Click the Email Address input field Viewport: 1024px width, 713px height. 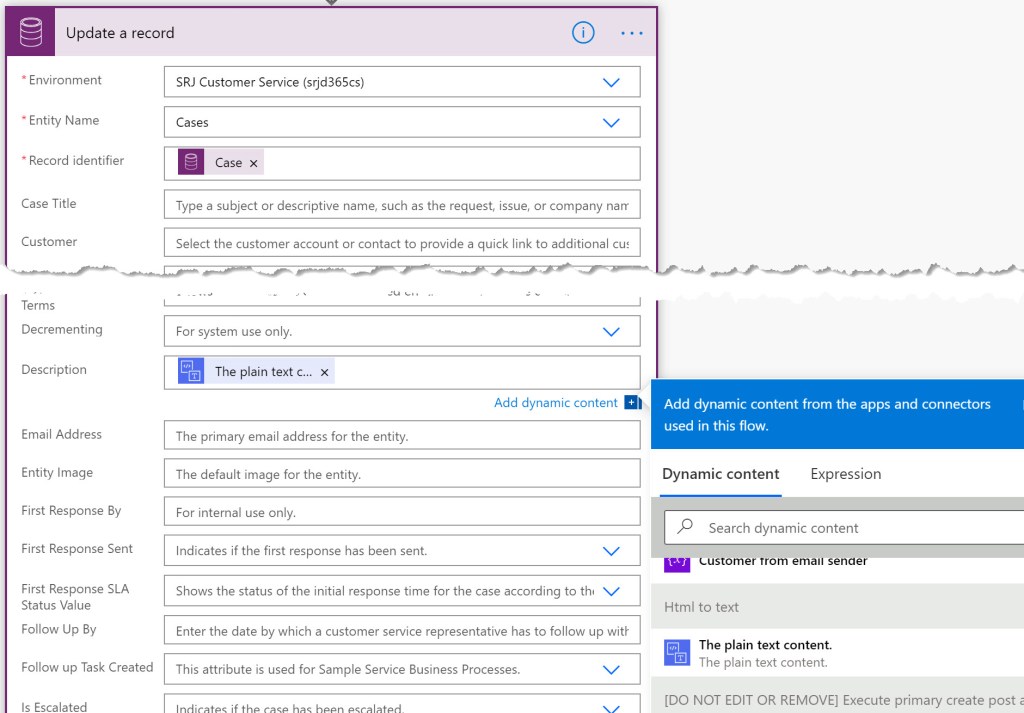pyautogui.click(x=401, y=436)
